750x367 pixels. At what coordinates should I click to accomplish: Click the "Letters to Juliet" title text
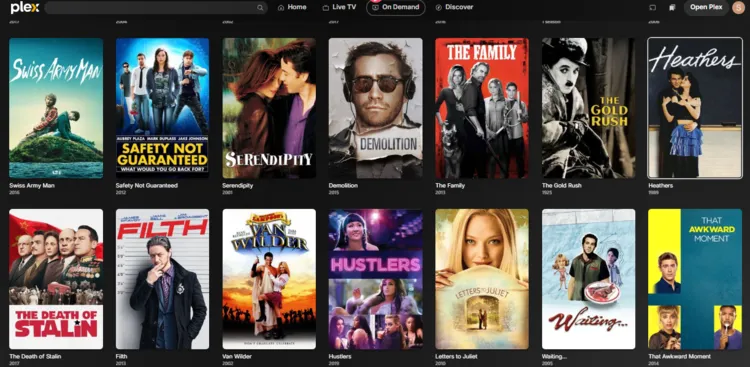pos(457,356)
